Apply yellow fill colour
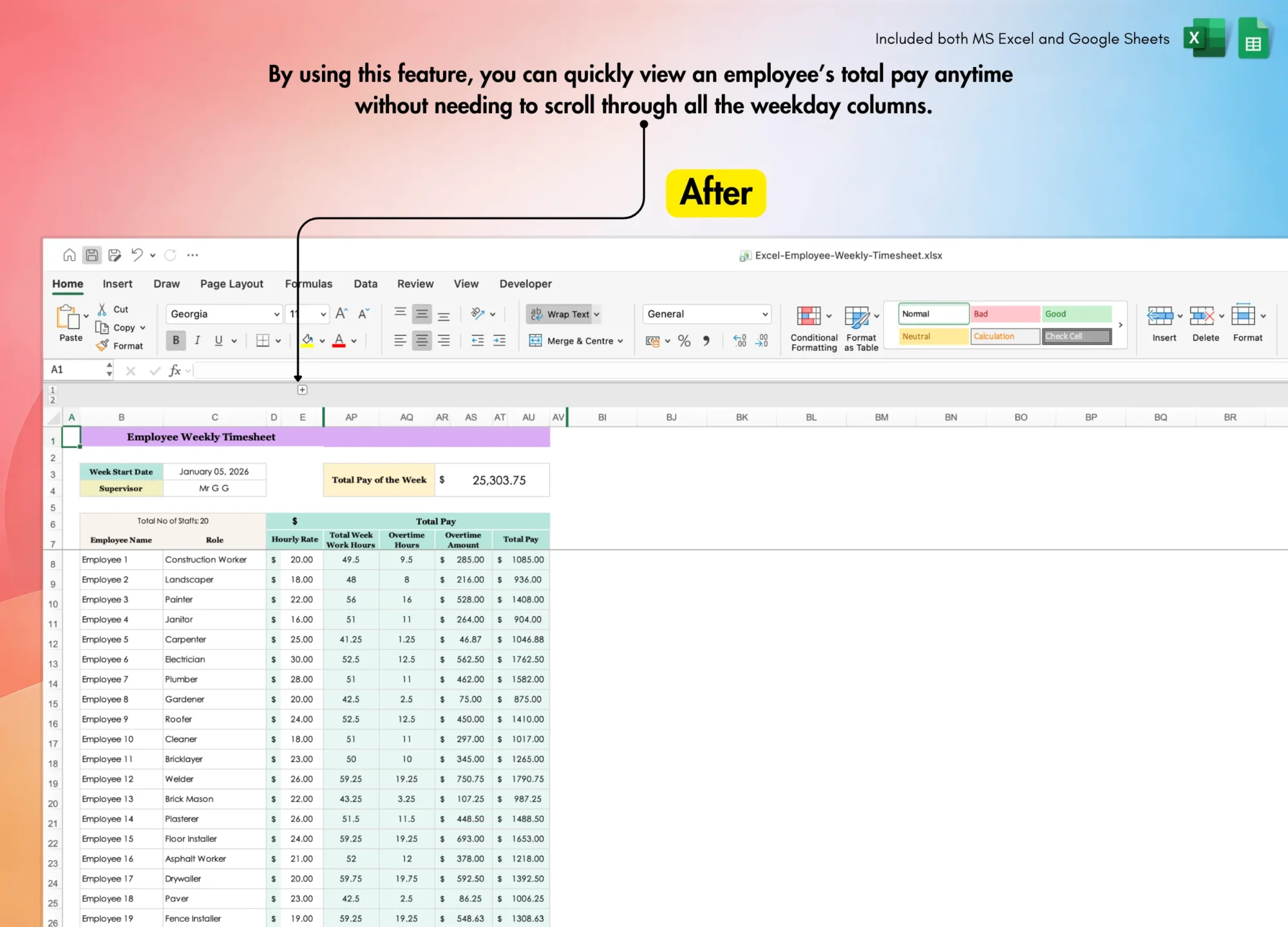 click(308, 341)
